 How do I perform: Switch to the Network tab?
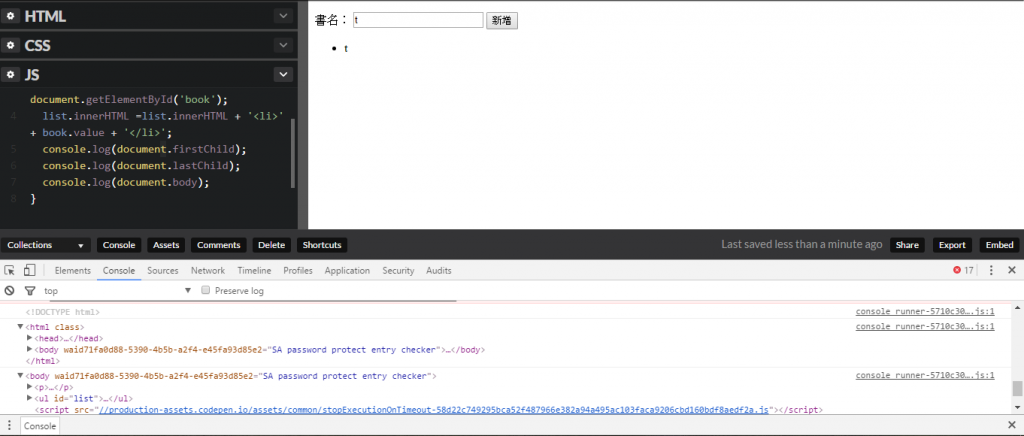click(208, 270)
